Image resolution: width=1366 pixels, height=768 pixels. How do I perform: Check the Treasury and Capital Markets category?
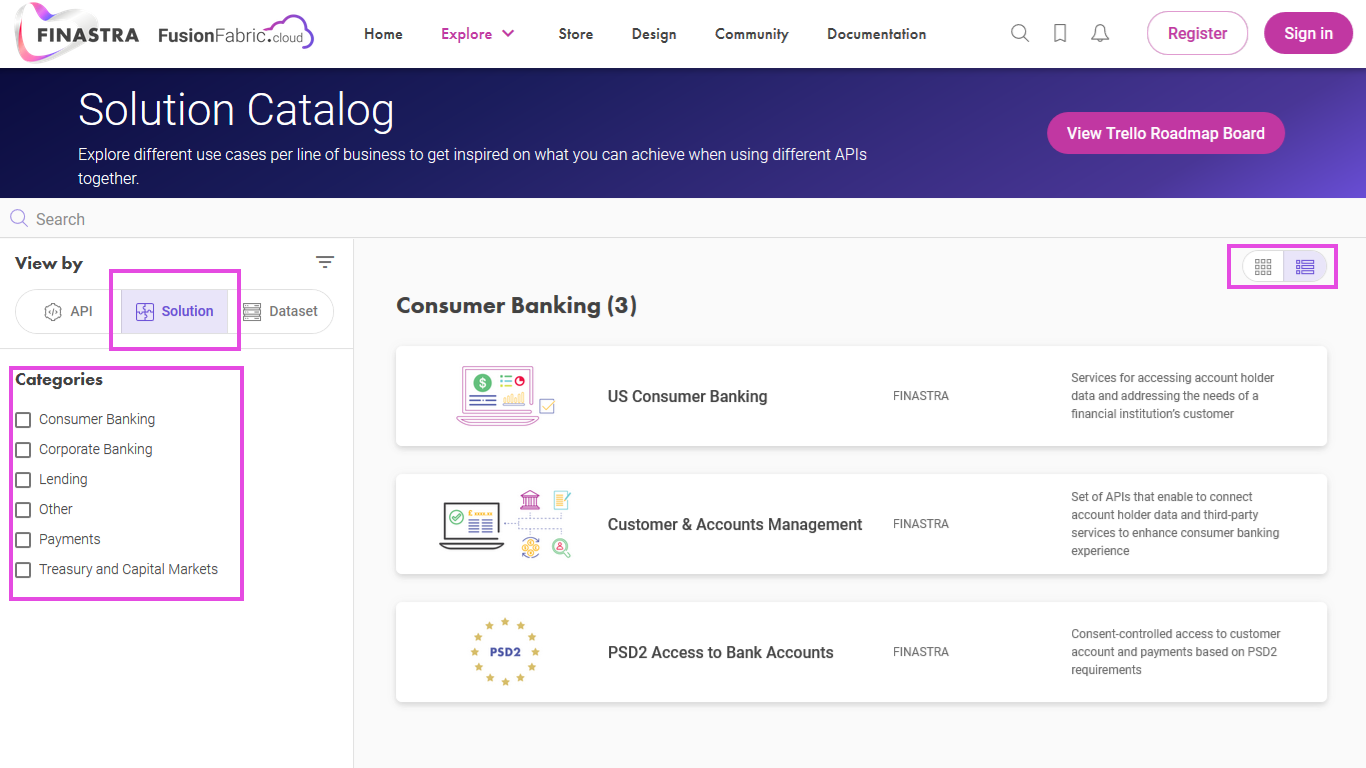pyautogui.click(x=23, y=570)
